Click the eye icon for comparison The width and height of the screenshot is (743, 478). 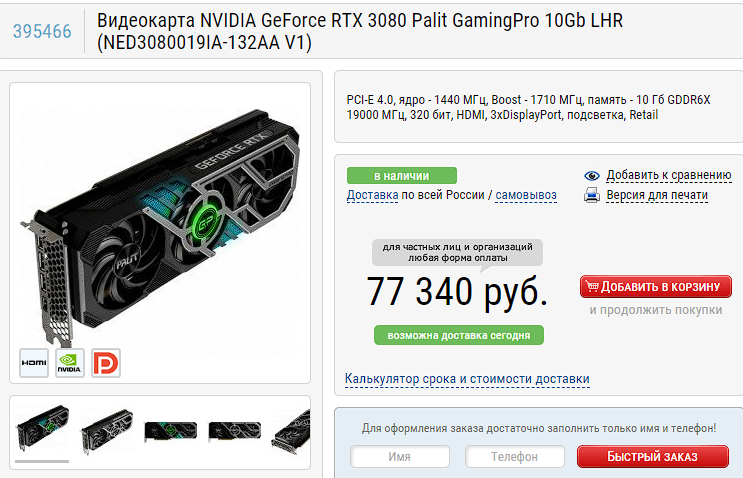592,176
